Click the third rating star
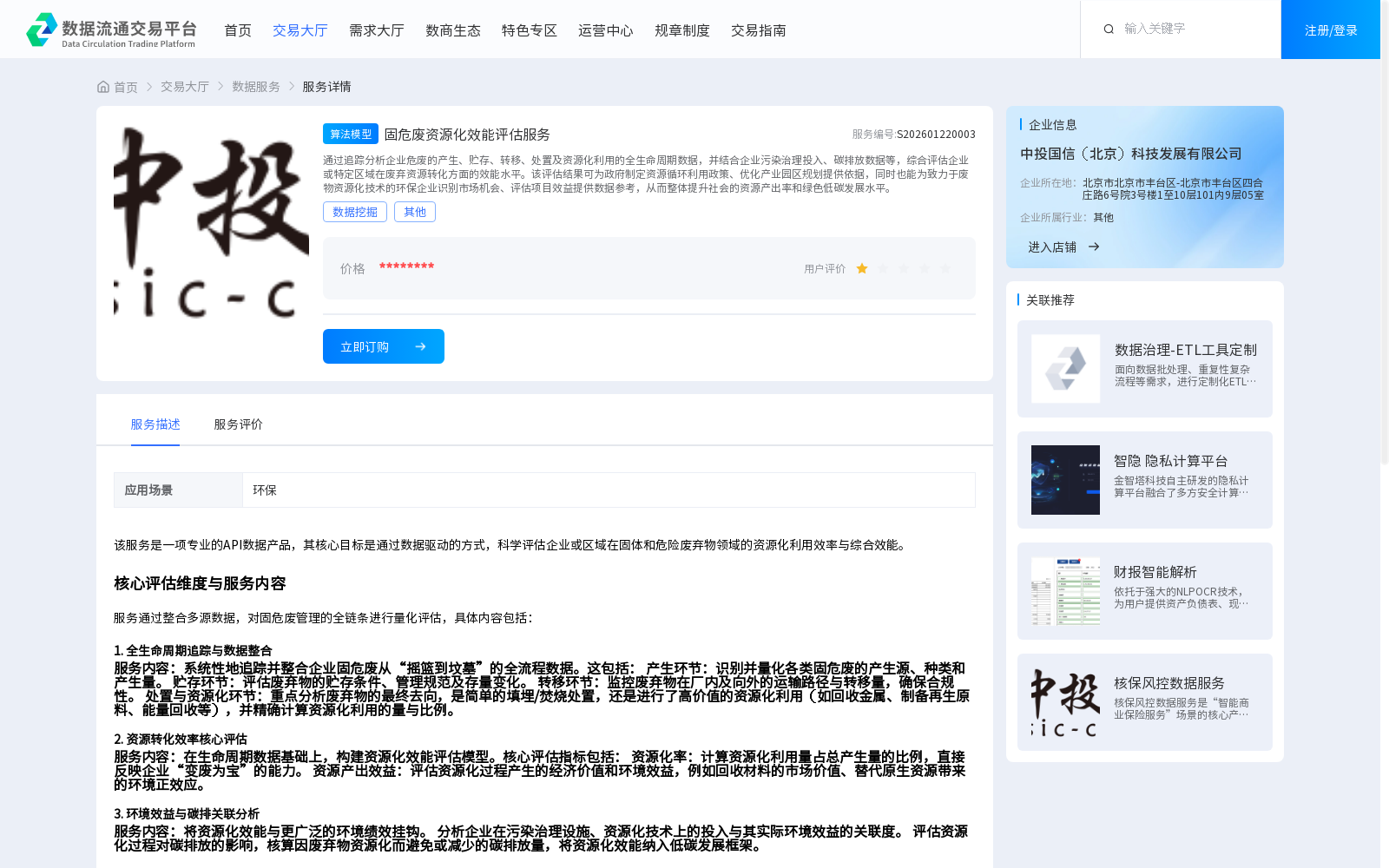 (904, 269)
